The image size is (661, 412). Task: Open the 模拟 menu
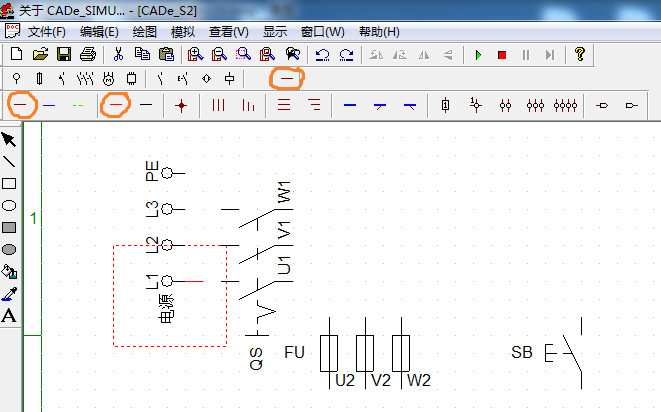pyautogui.click(x=183, y=32)
